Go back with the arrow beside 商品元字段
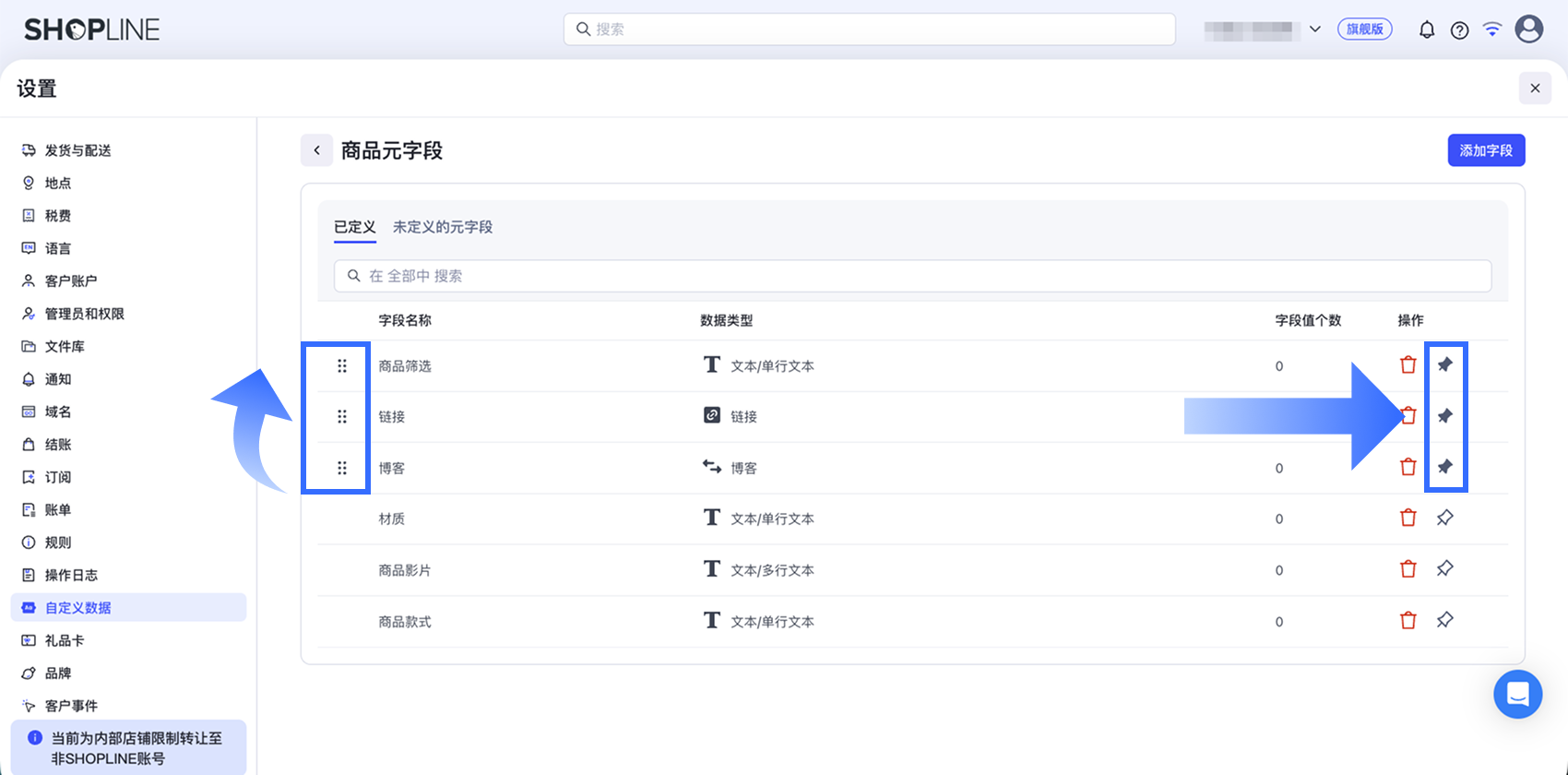 316,150
